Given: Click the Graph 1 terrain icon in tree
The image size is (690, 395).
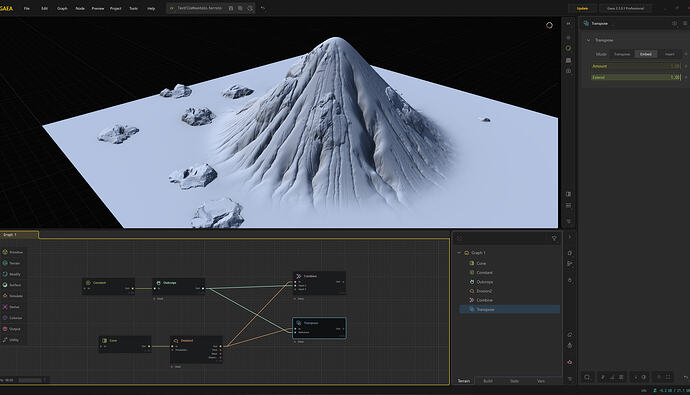Looking at the screenshot, I should 466,253.
